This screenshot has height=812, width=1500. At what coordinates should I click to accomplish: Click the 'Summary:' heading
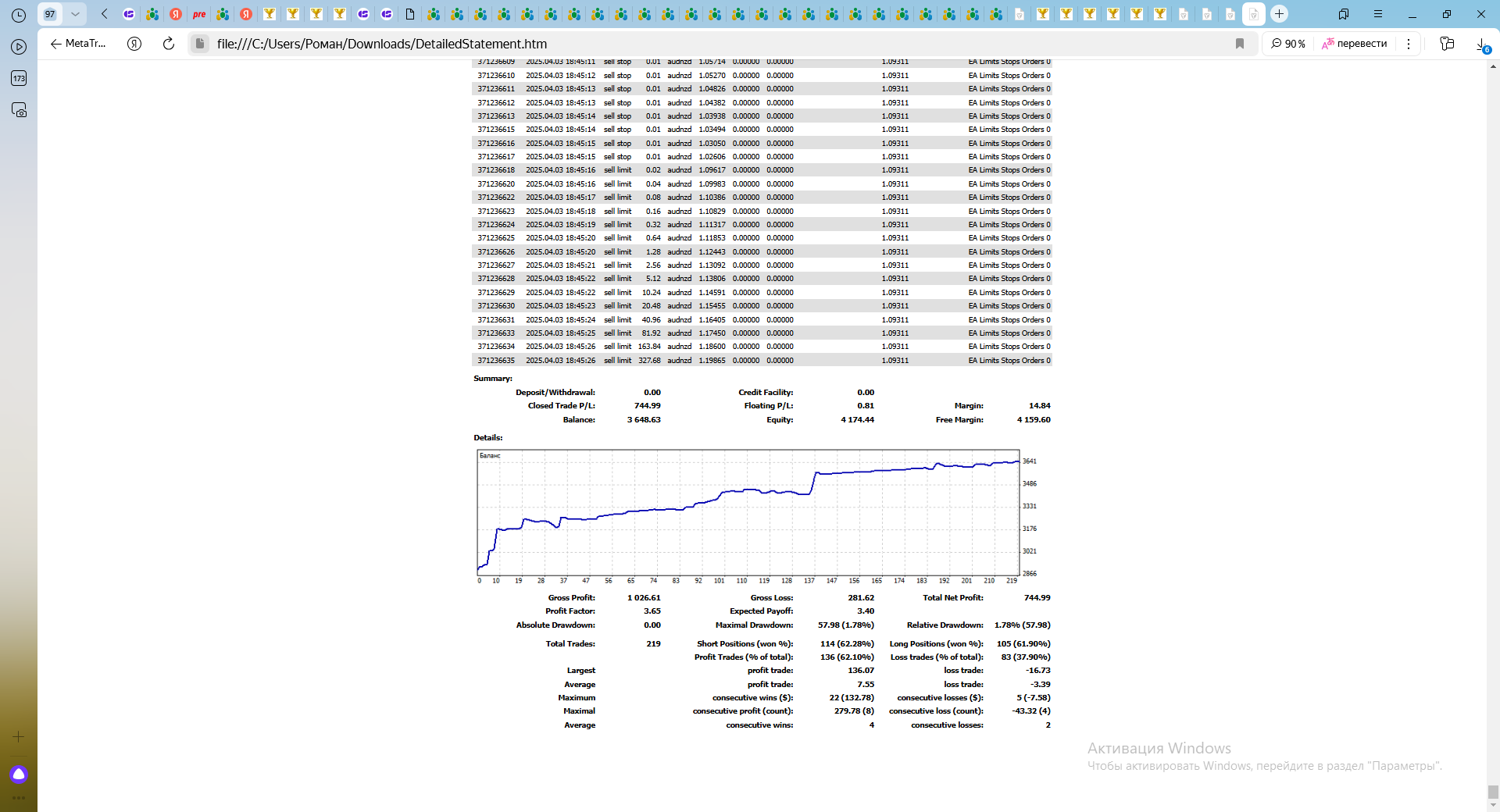click(x=493, y=379)
